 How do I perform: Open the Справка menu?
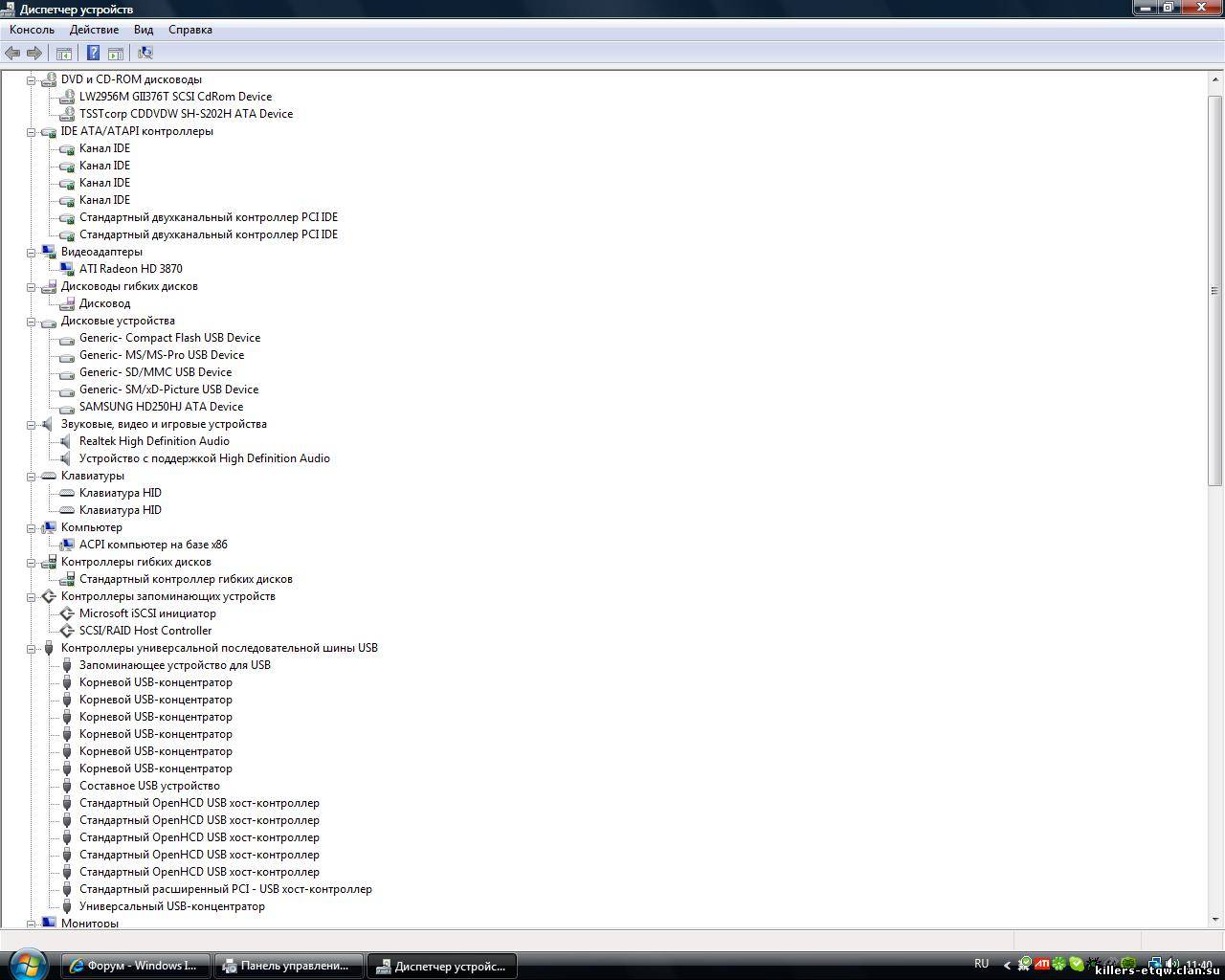coord(190,30)
